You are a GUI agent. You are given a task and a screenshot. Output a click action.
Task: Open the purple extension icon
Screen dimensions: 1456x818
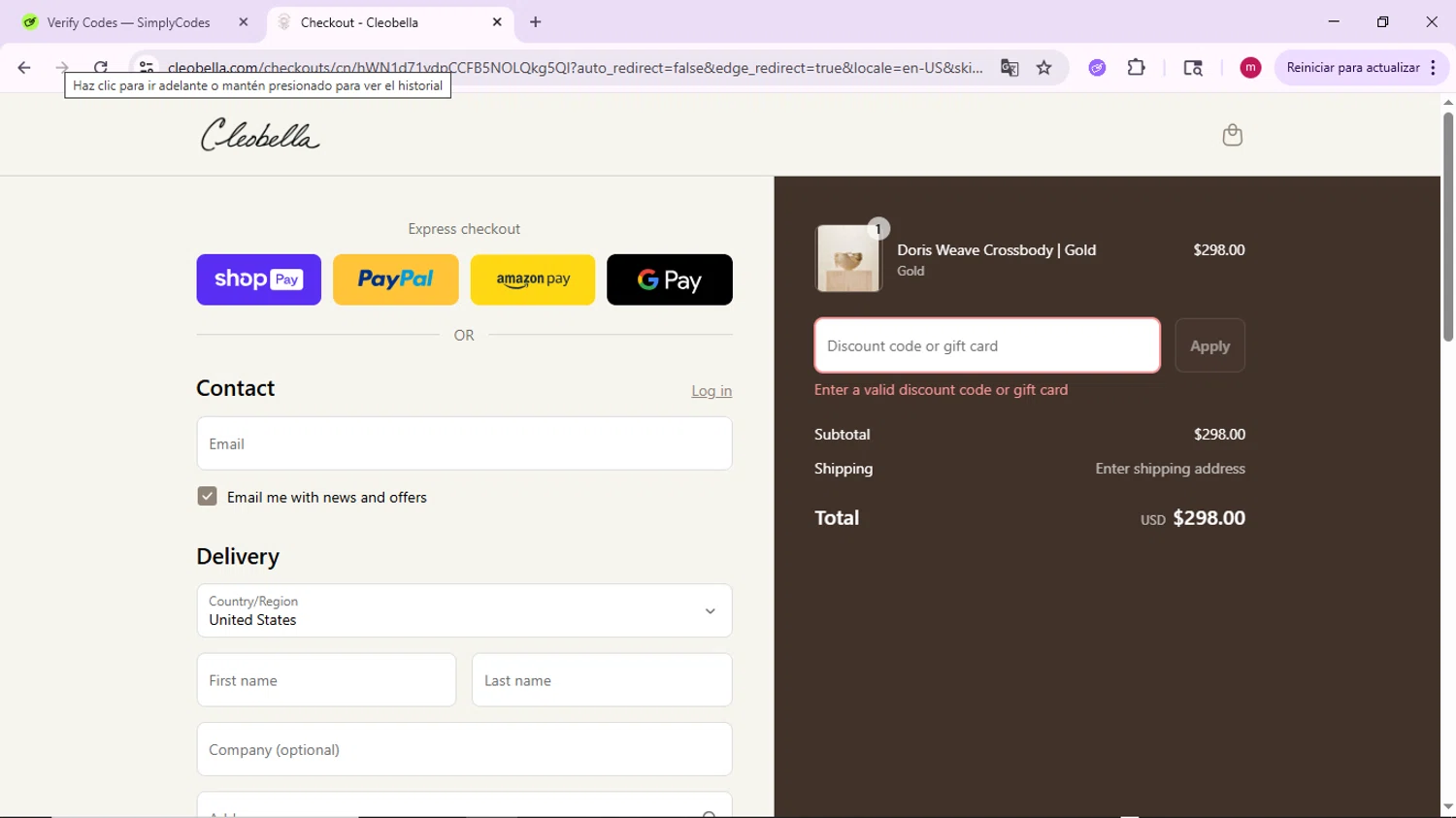[1097, 67]
